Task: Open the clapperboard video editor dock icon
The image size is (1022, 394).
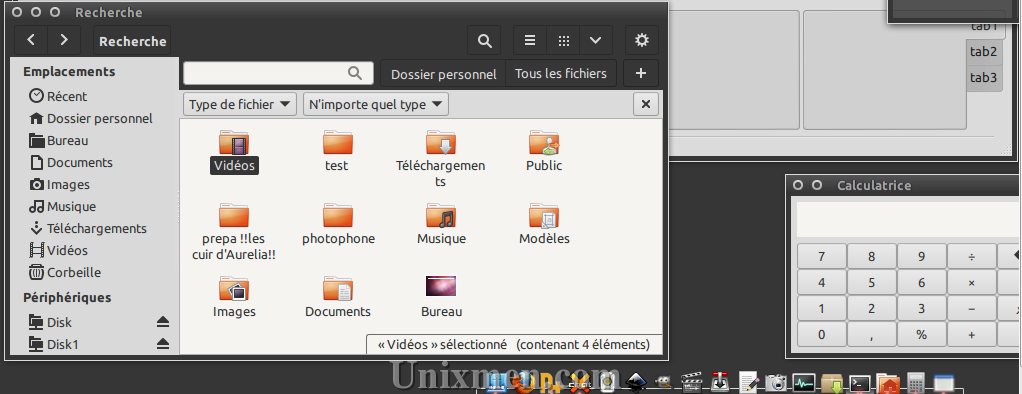Action: pyautogui.click(x=691, y=382)
